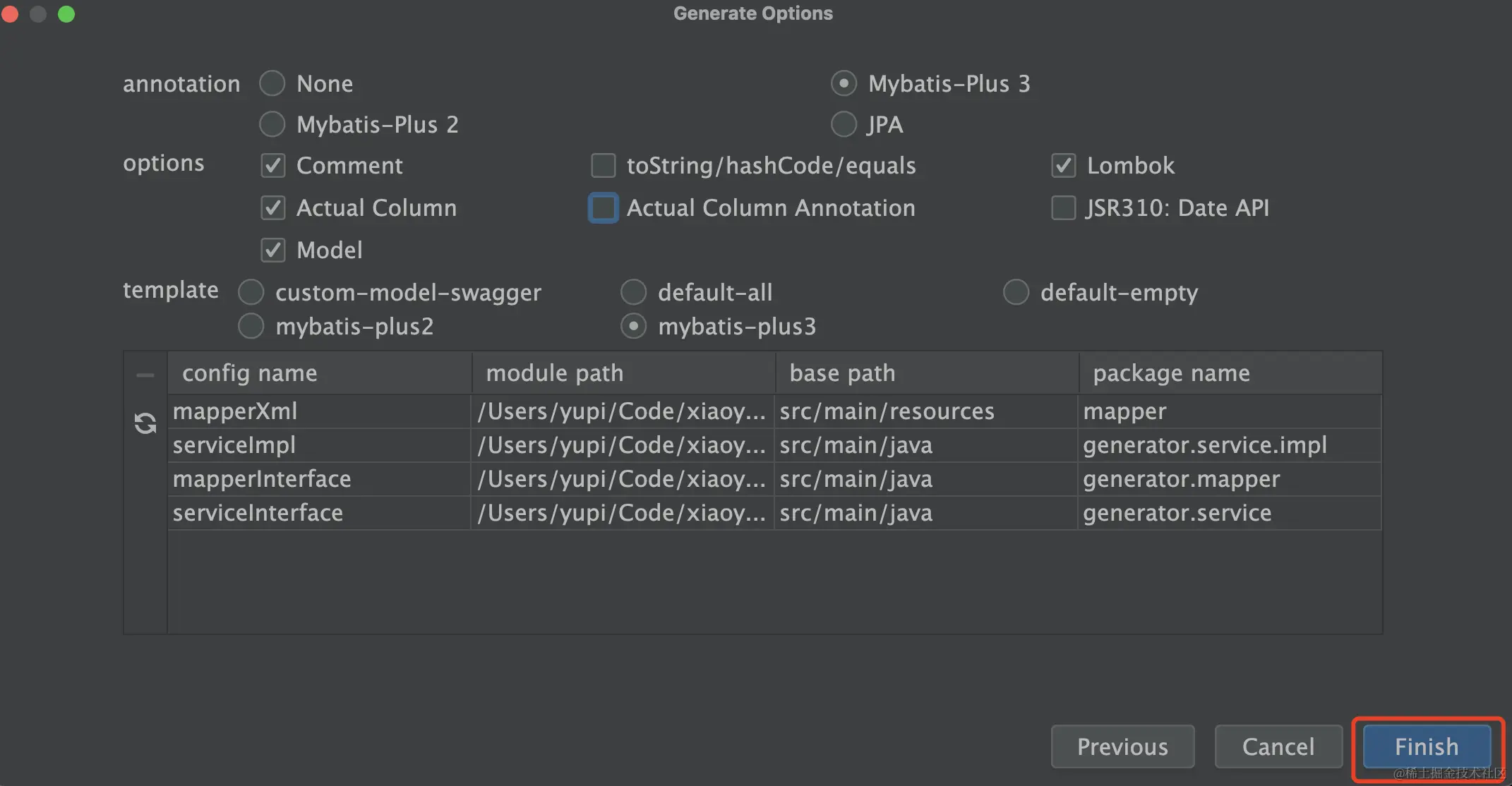Choose the default-empty template
Screen dimensions: 1512x786
pos(1016,292)
